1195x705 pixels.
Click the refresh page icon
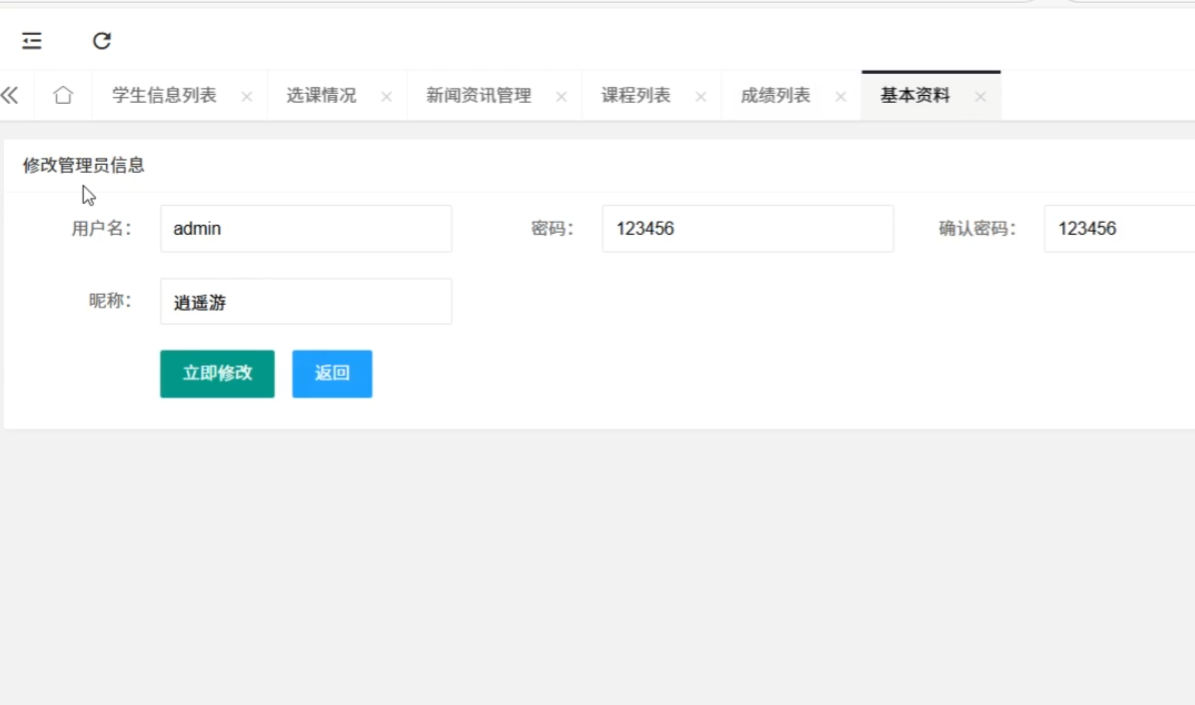point(102,41)
